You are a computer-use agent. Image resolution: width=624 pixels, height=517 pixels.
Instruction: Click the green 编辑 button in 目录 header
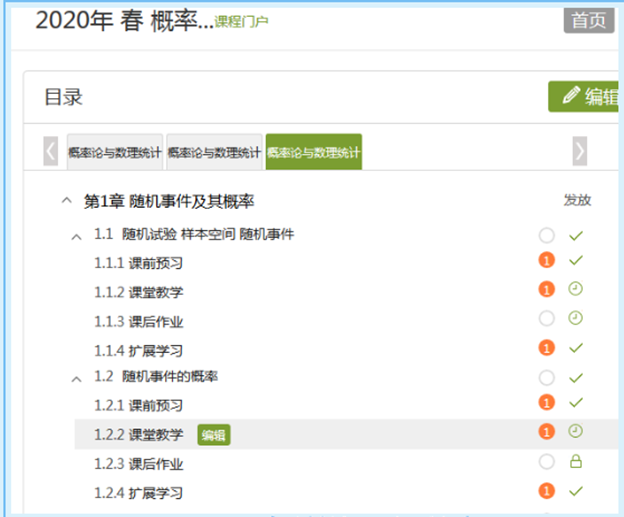(585, 97)
